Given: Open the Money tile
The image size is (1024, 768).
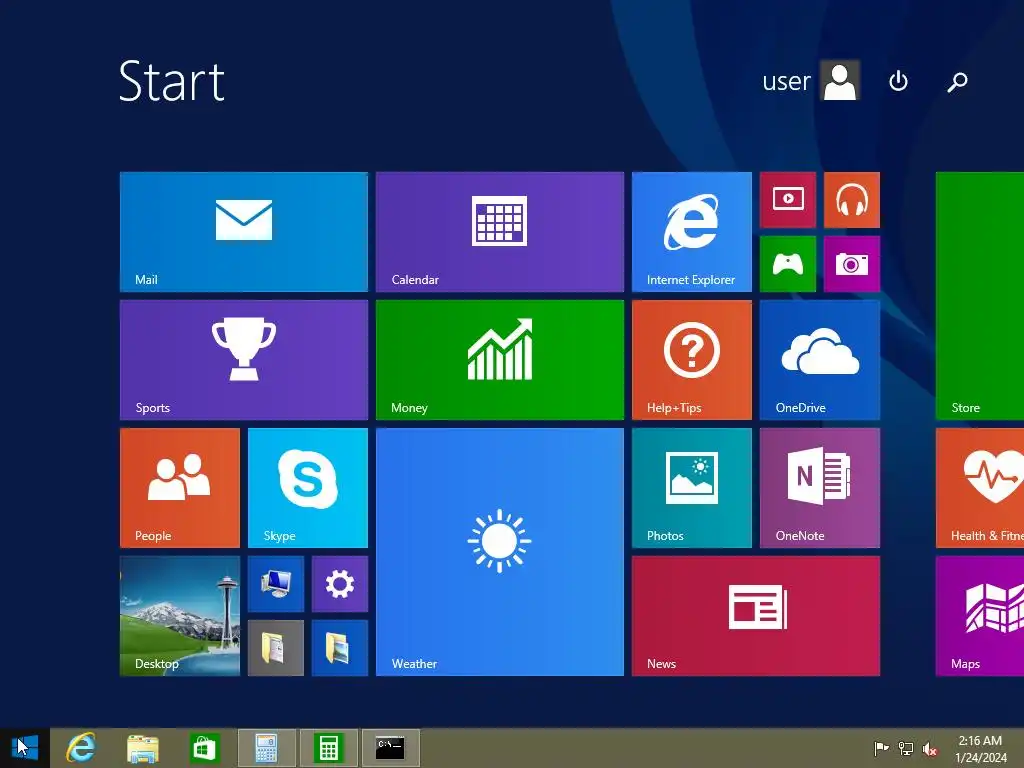Looking at the screenshot, I should [500, 360].
